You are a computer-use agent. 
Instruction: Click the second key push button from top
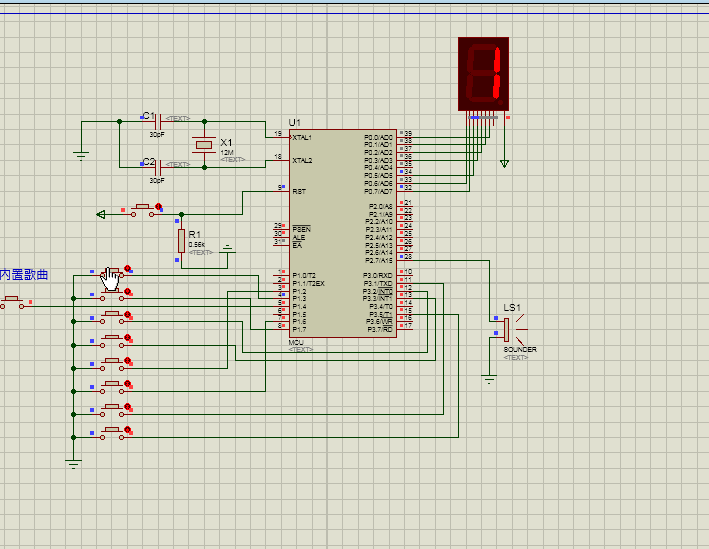tap(112, 295)
